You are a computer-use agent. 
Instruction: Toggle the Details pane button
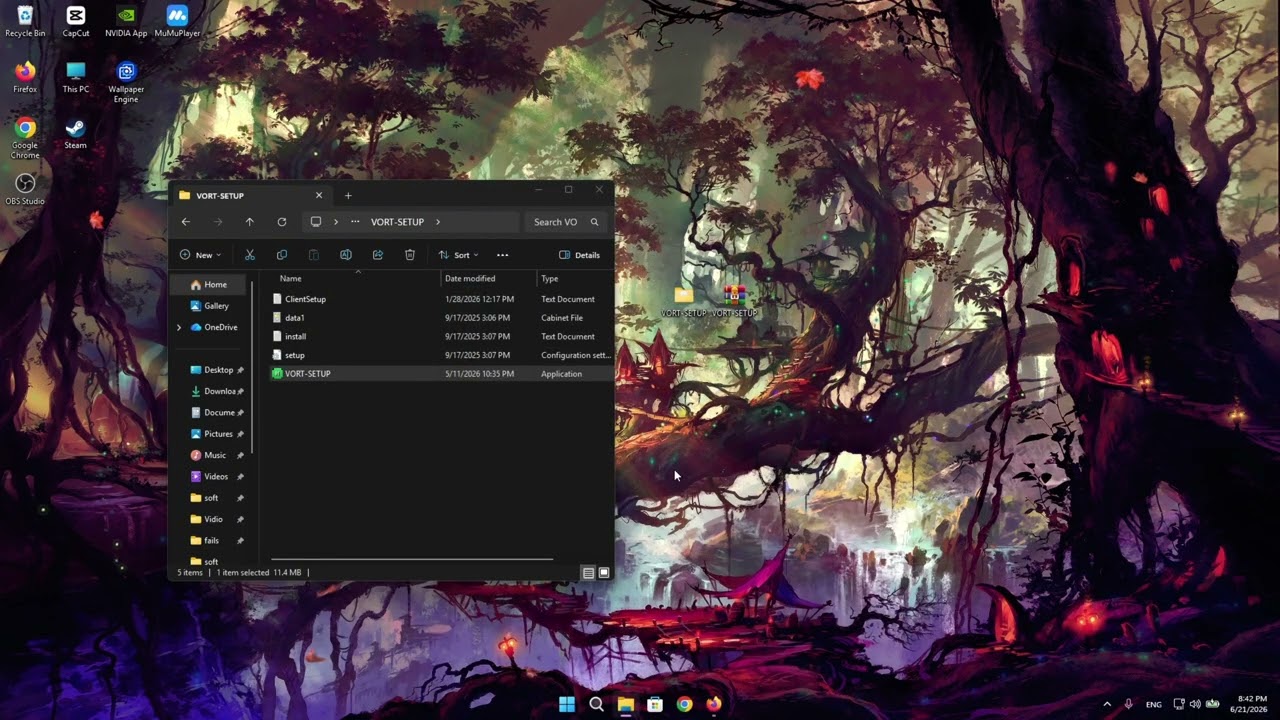coord(580,255)
